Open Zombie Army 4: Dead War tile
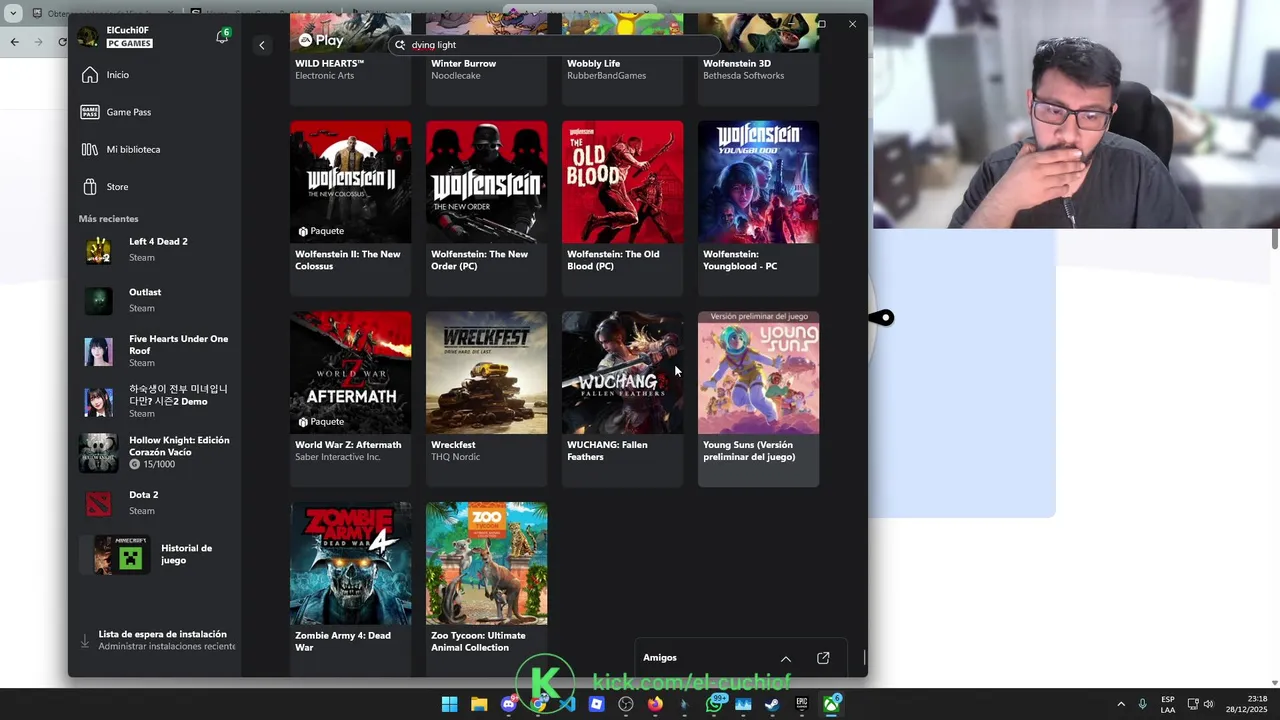This screenshot has width=1280, height=720. coord(350,589)
